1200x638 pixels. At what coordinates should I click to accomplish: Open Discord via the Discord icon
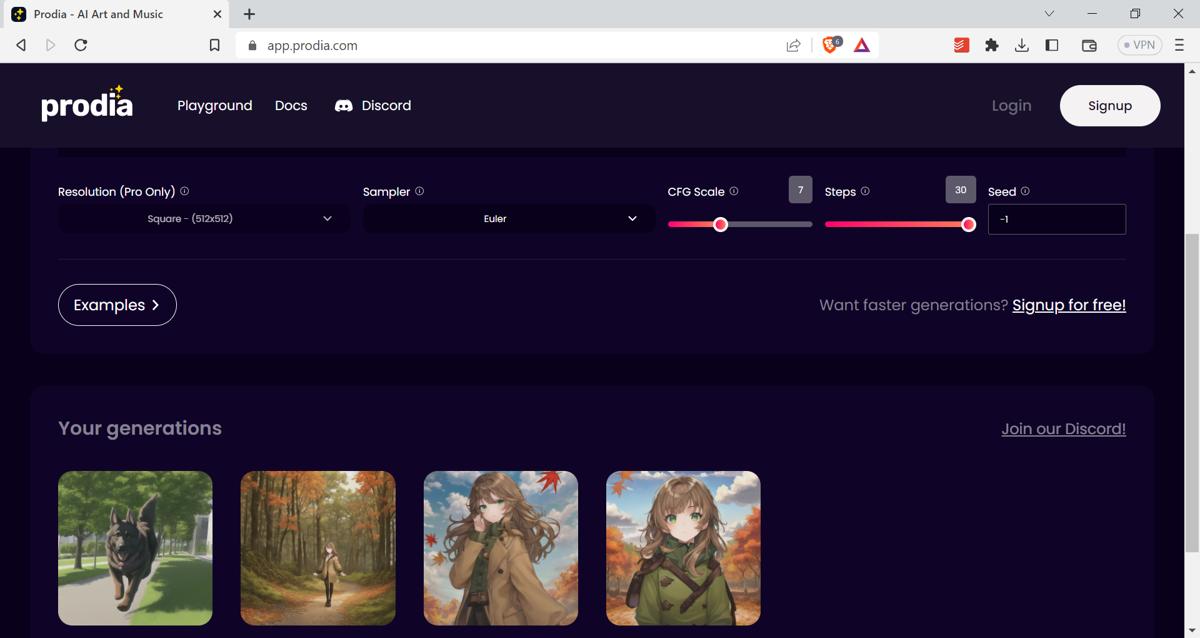[x=344, y=105]
